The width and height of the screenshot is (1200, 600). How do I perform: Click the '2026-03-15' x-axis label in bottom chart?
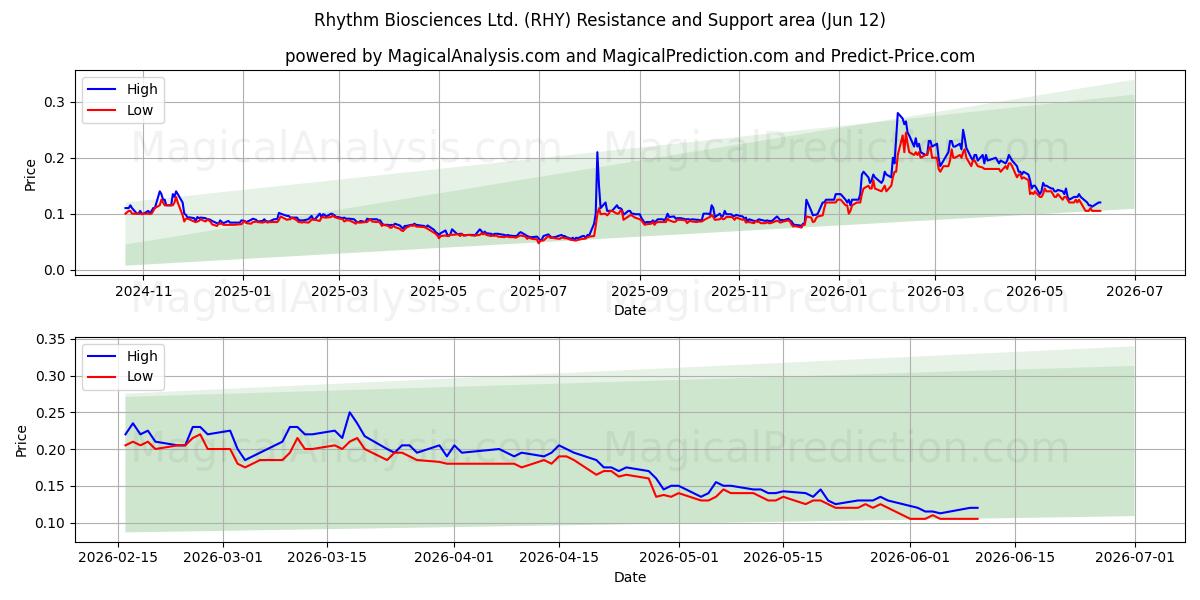(326, 557)
